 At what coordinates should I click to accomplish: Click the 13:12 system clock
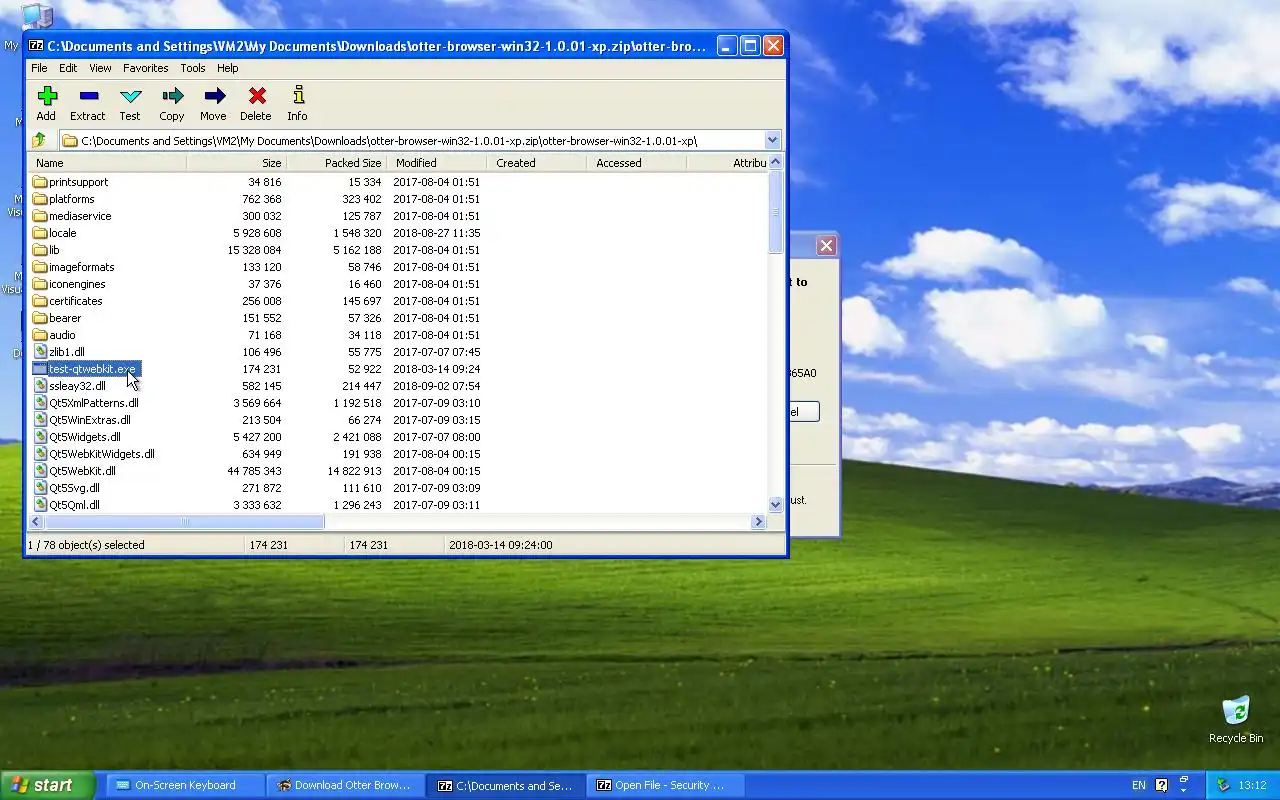point(1252,785)
